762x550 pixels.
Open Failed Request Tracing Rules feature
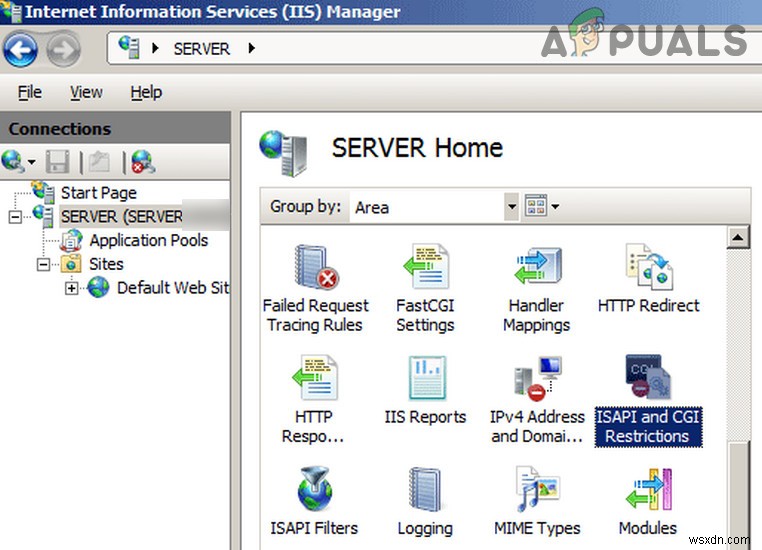[x=315, y=289]
